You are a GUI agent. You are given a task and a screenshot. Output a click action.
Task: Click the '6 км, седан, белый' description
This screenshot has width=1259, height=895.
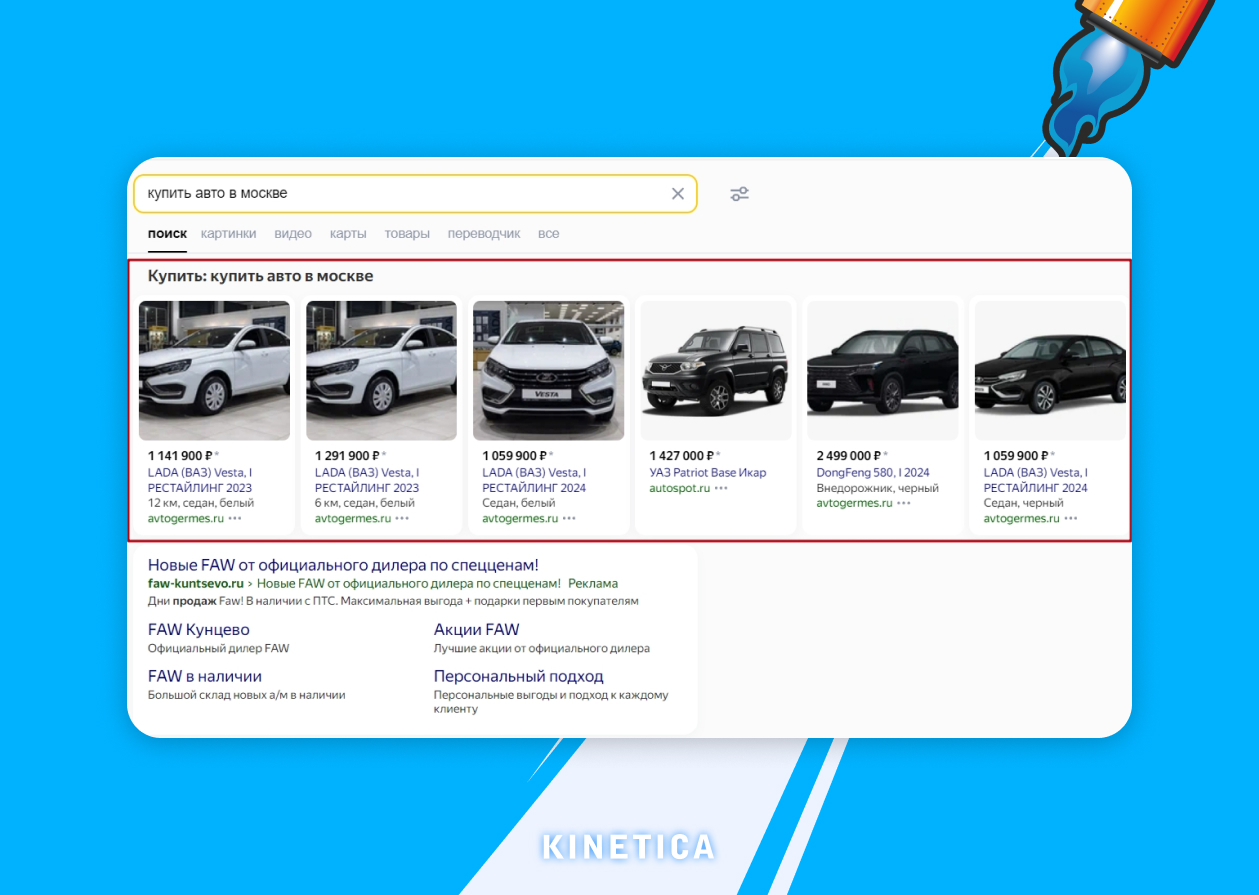click(365, 503)
